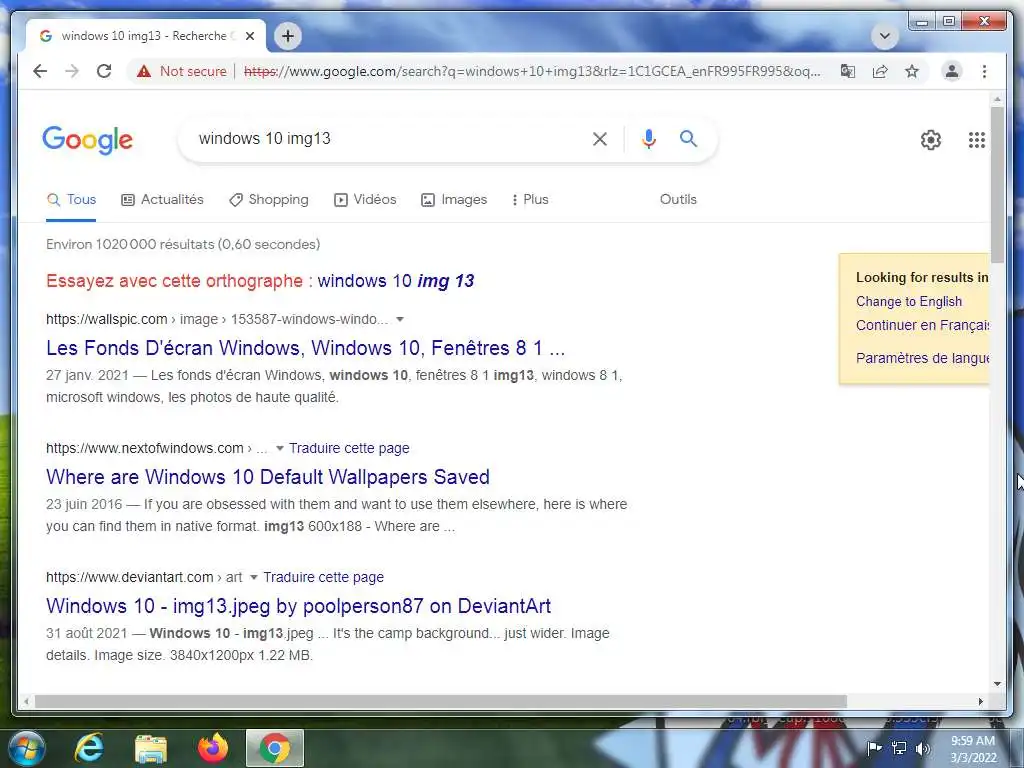Submit the search with the magnifier icon
Screen dimensions: 1024x768
coord(688,138)
